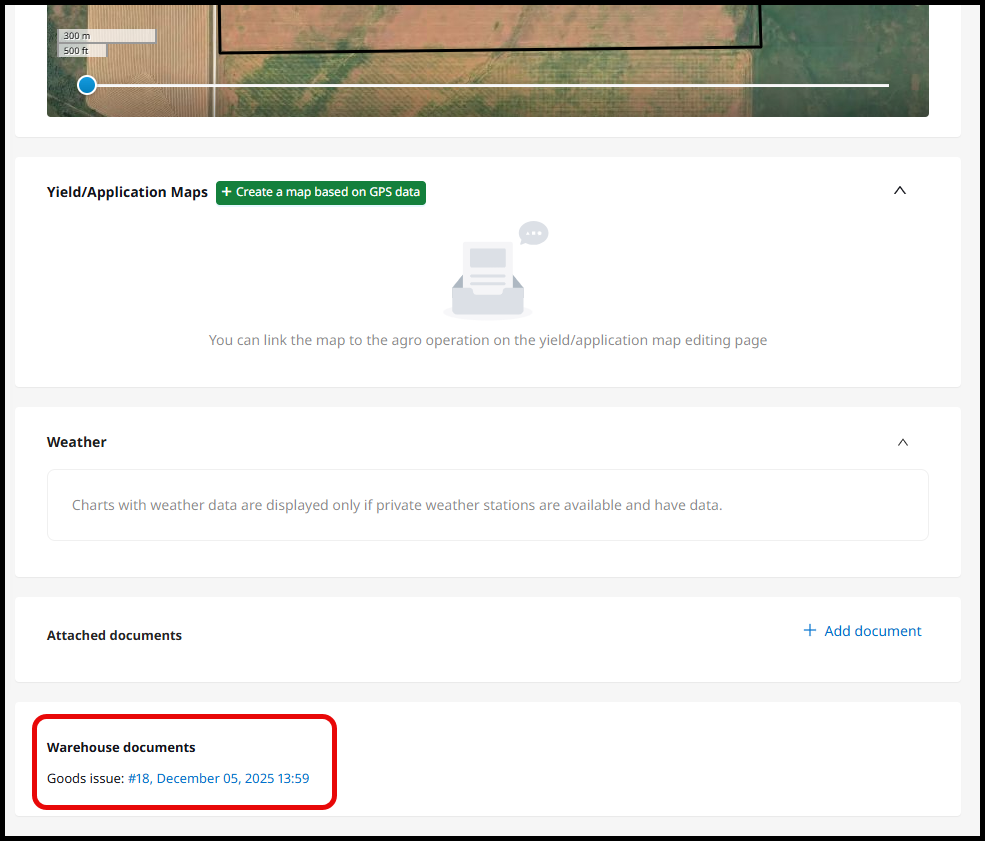
Task: Click the blue slider handle on the map
Action: [x=87, y=85]
